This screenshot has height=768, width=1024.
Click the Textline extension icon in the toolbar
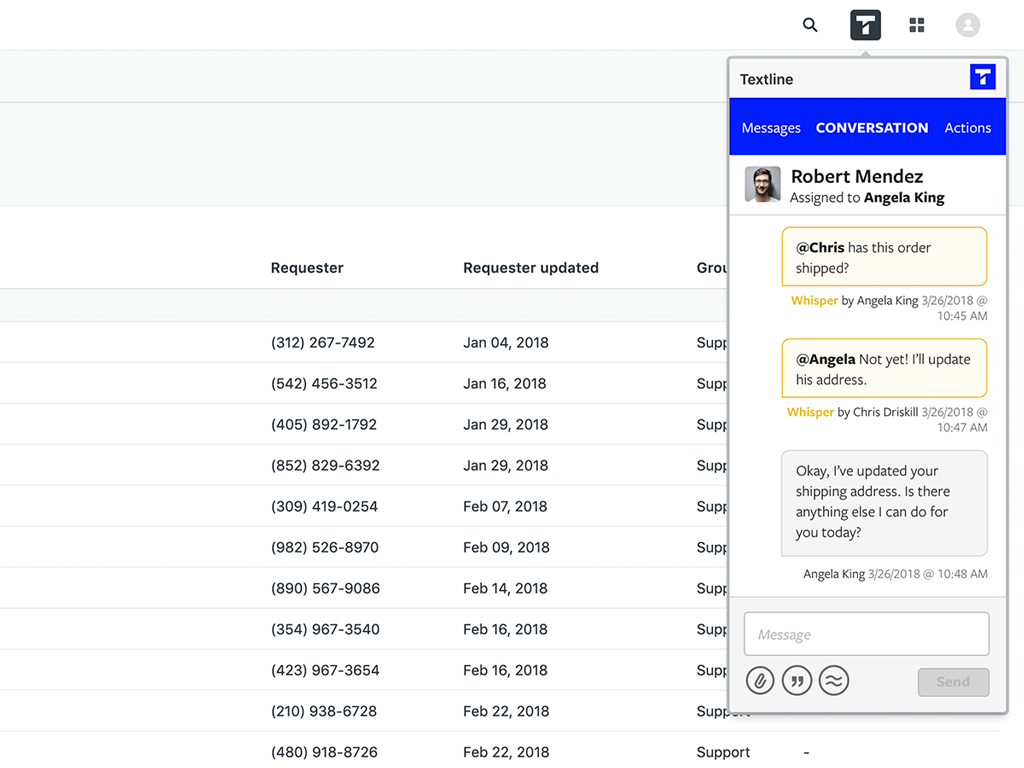click(865, 25)
